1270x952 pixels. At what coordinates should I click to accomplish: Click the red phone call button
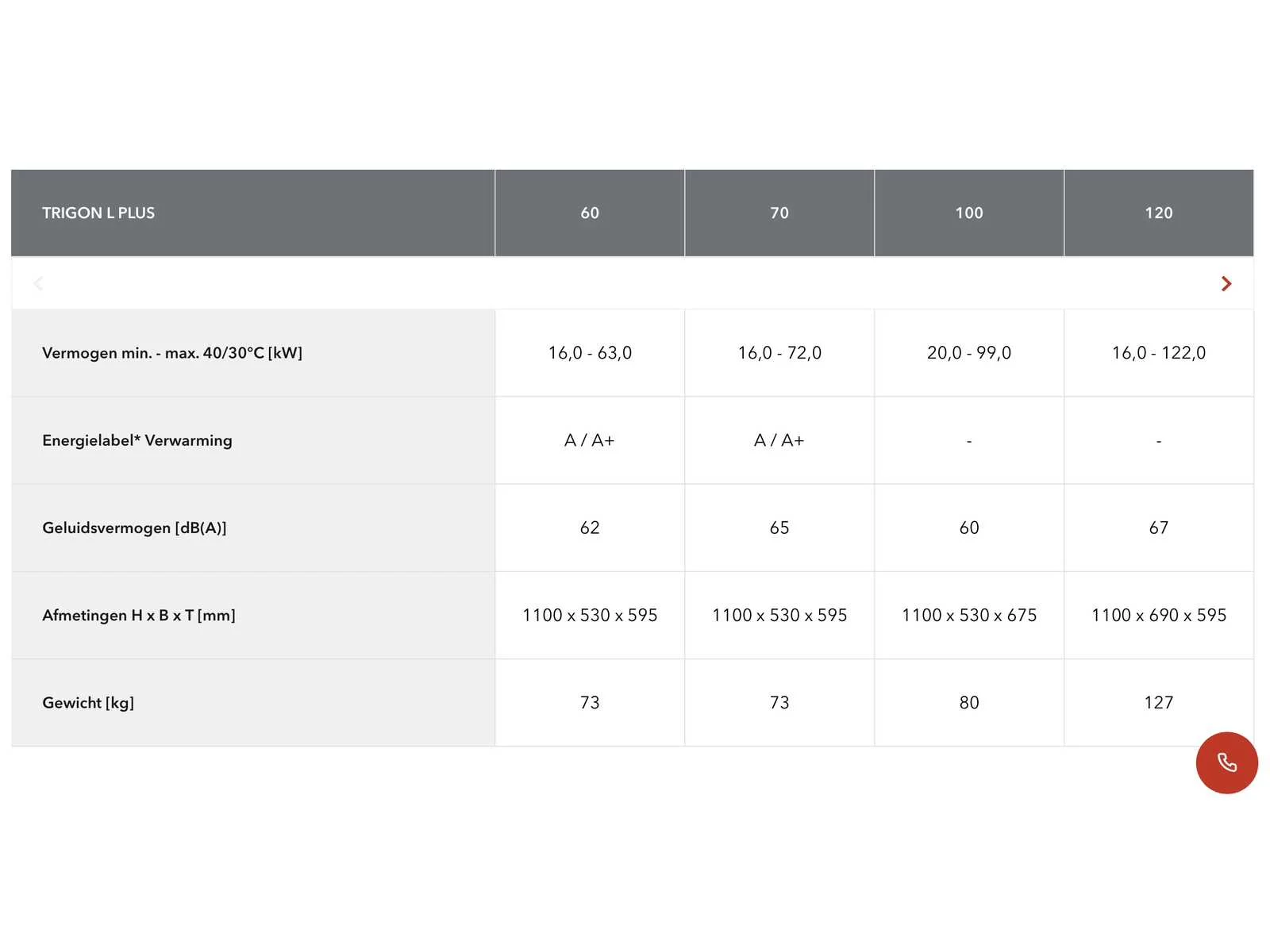tap(1226, 762)
